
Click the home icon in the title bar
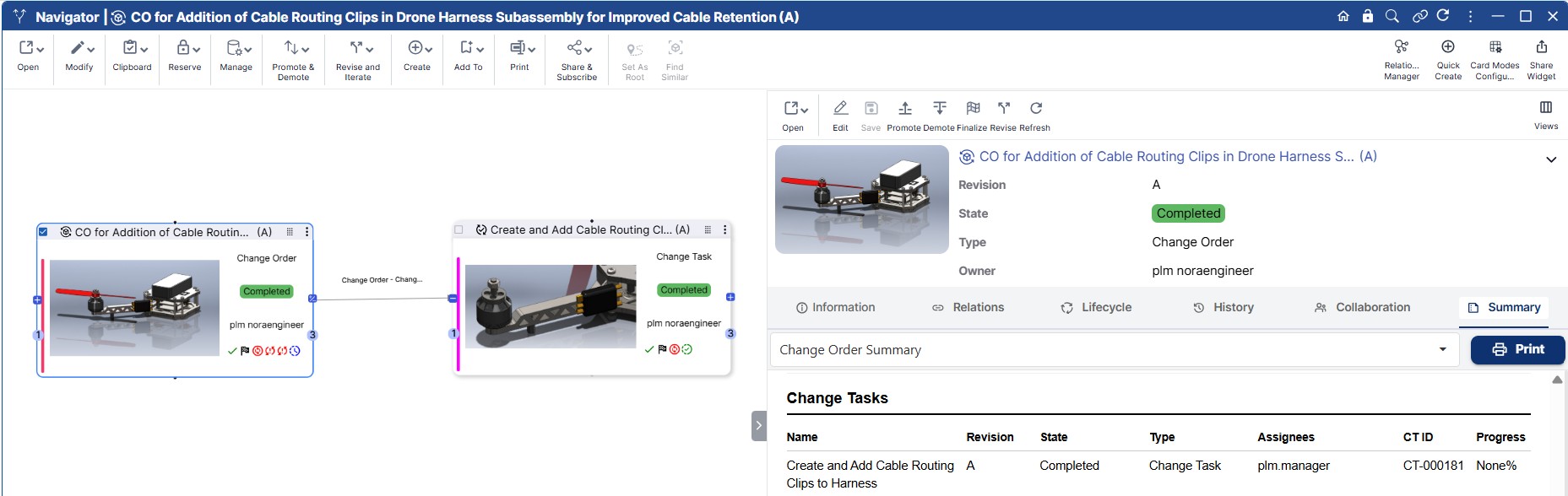(x=1343, y=16)
